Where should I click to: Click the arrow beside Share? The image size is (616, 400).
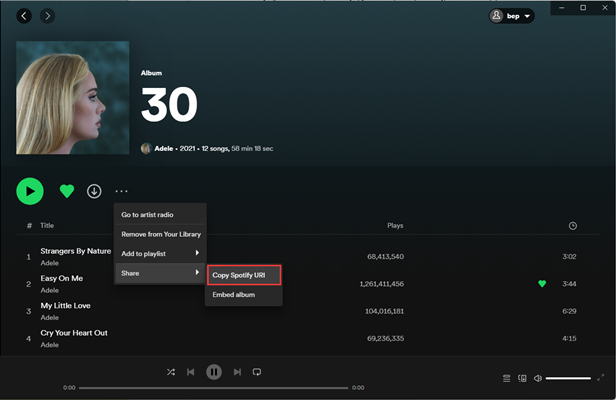tap(197, 272)
